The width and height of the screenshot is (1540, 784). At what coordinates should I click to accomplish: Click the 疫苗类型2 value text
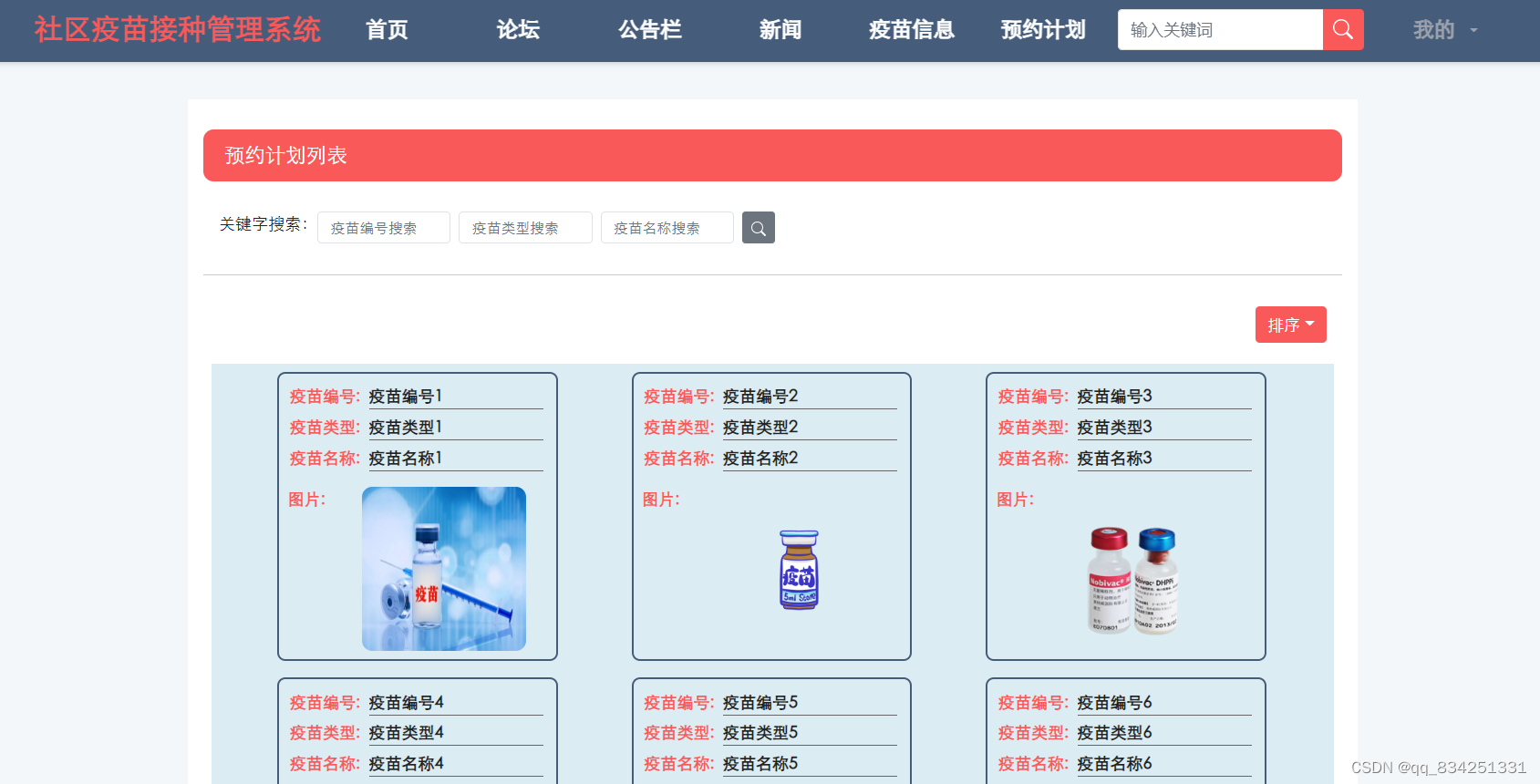760,428
